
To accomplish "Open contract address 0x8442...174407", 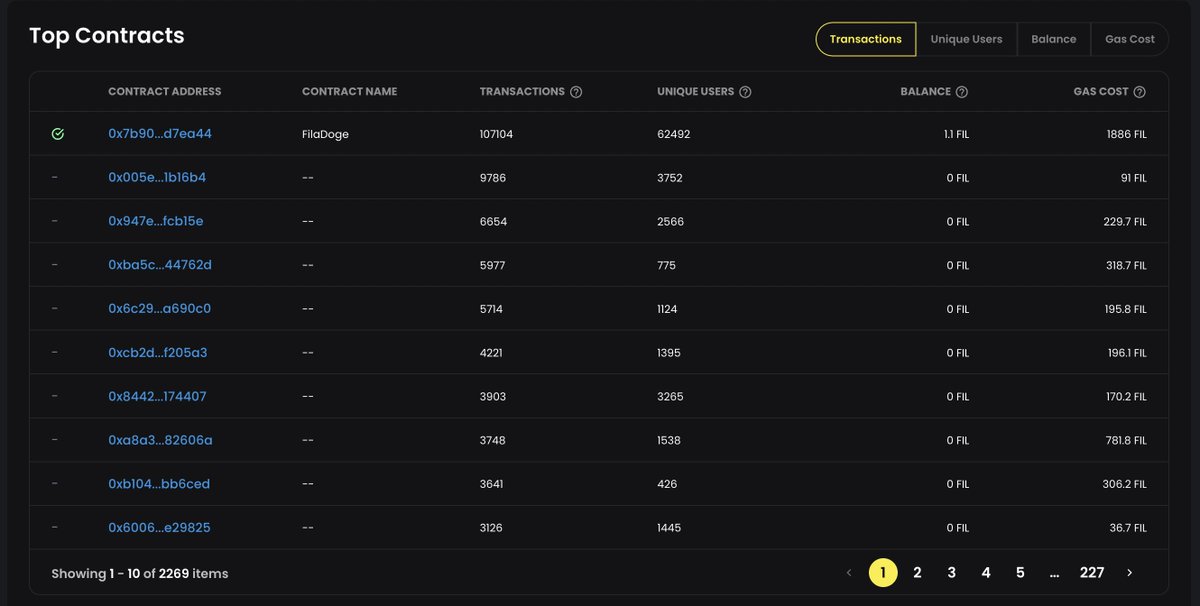I will 157,396.
